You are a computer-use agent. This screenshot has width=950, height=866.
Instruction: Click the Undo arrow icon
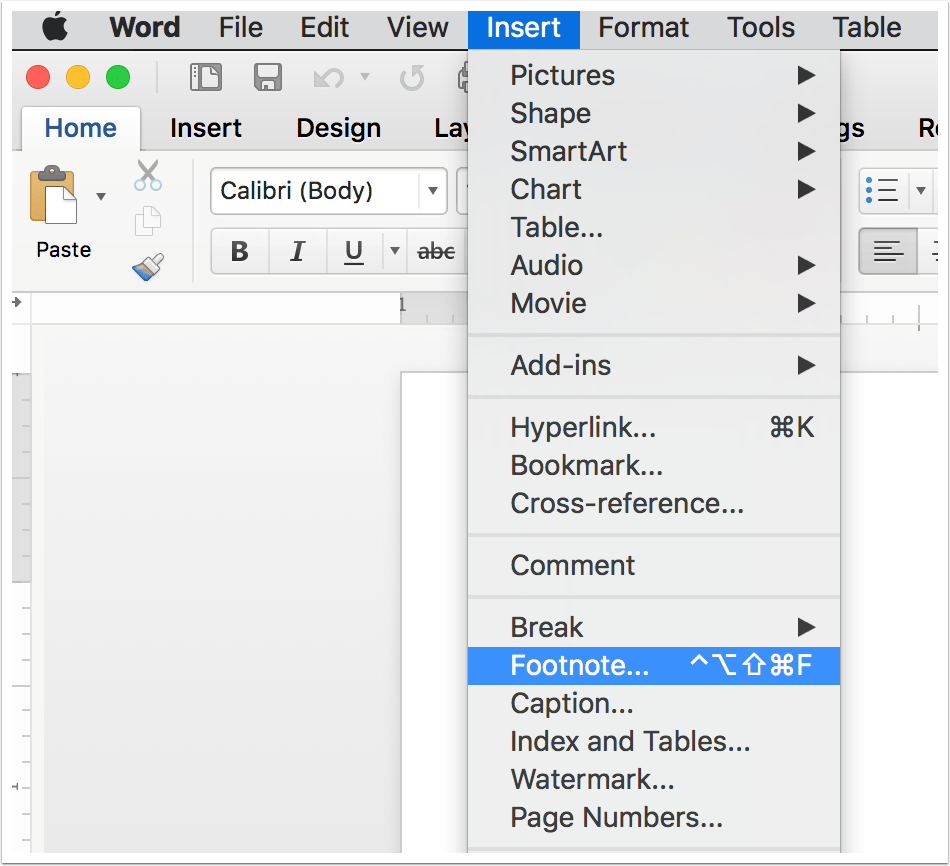[329, 78]
